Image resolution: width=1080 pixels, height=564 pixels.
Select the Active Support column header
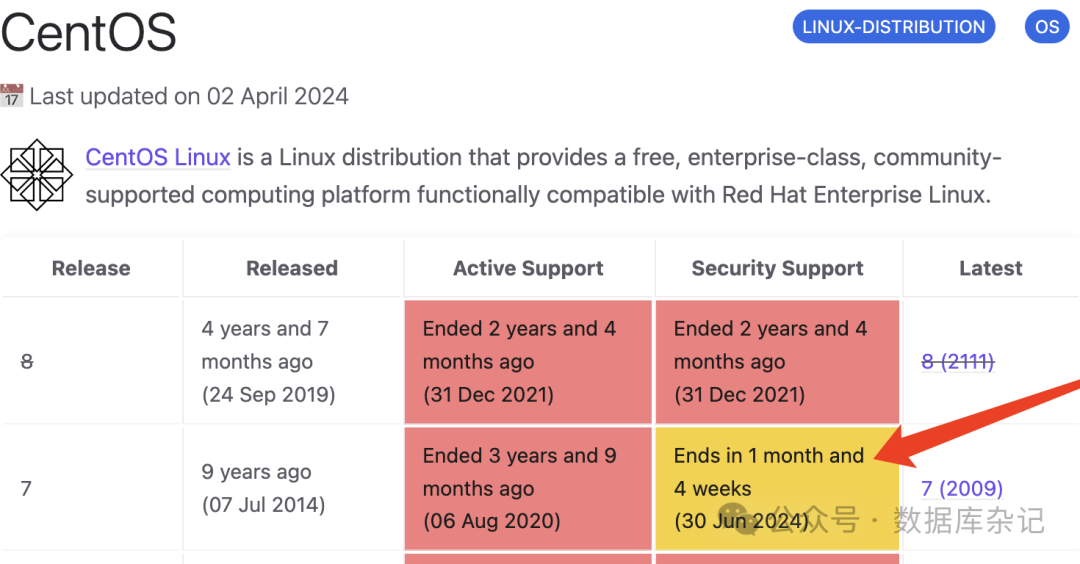pos(528,268)
